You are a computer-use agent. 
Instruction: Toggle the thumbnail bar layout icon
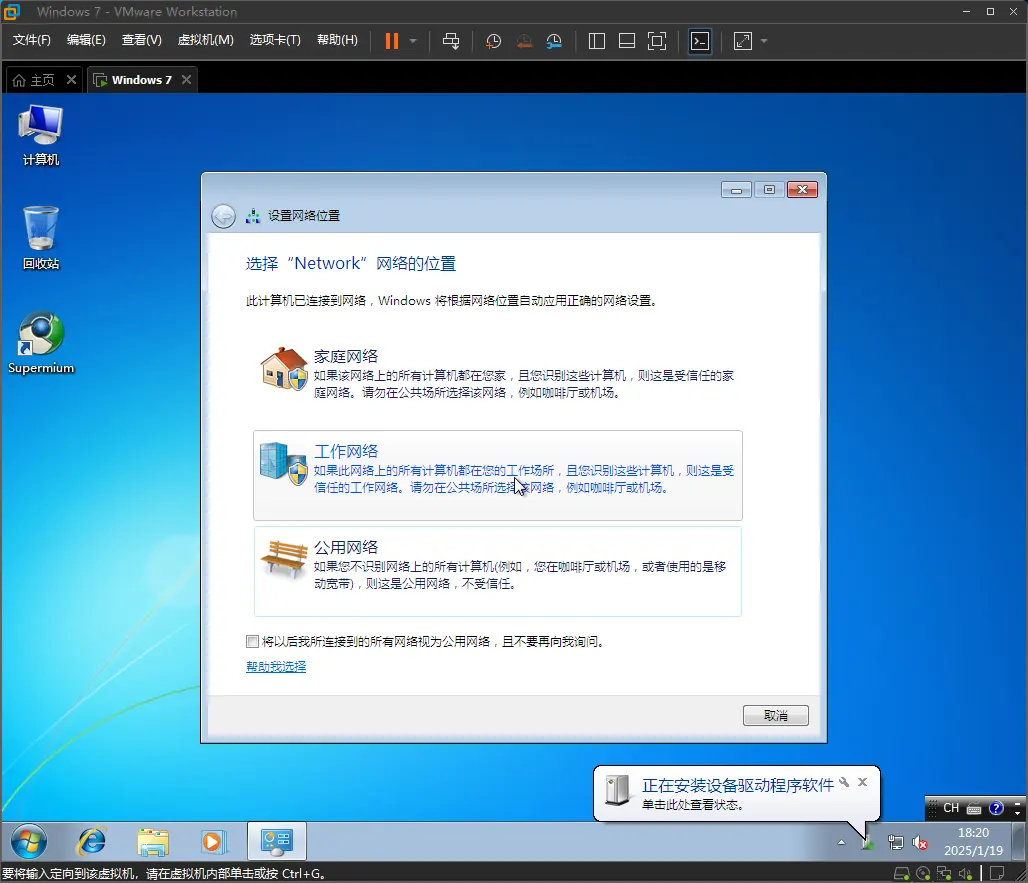(627, 41)
